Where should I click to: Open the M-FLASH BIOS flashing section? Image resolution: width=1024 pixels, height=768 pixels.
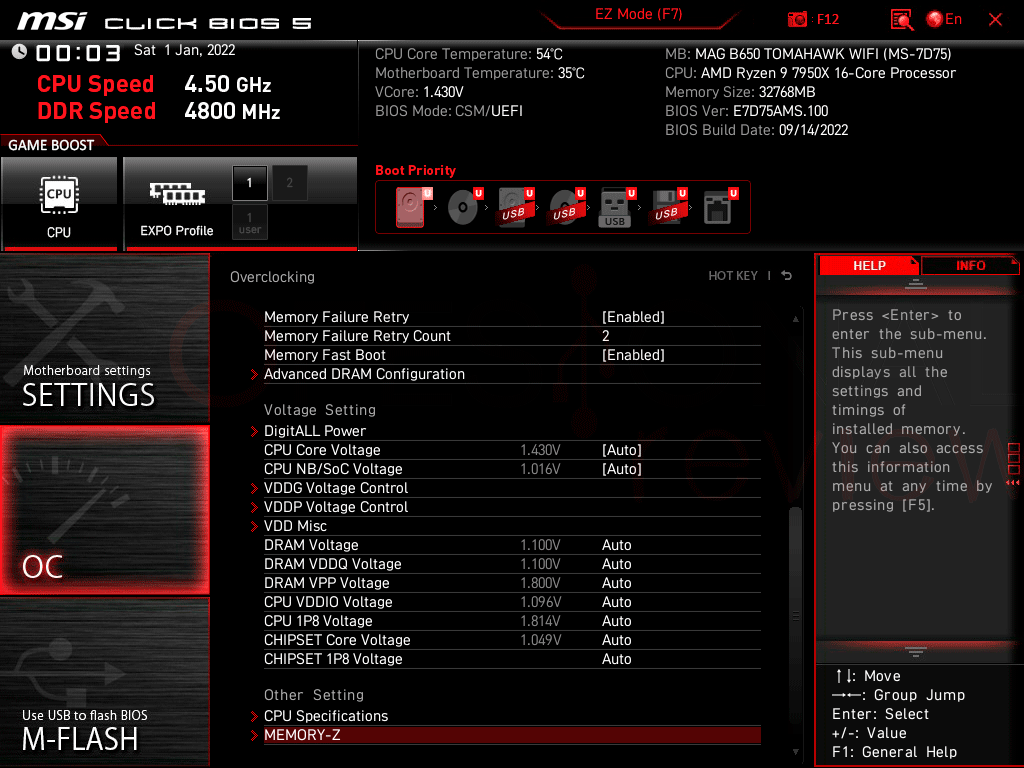104,681
